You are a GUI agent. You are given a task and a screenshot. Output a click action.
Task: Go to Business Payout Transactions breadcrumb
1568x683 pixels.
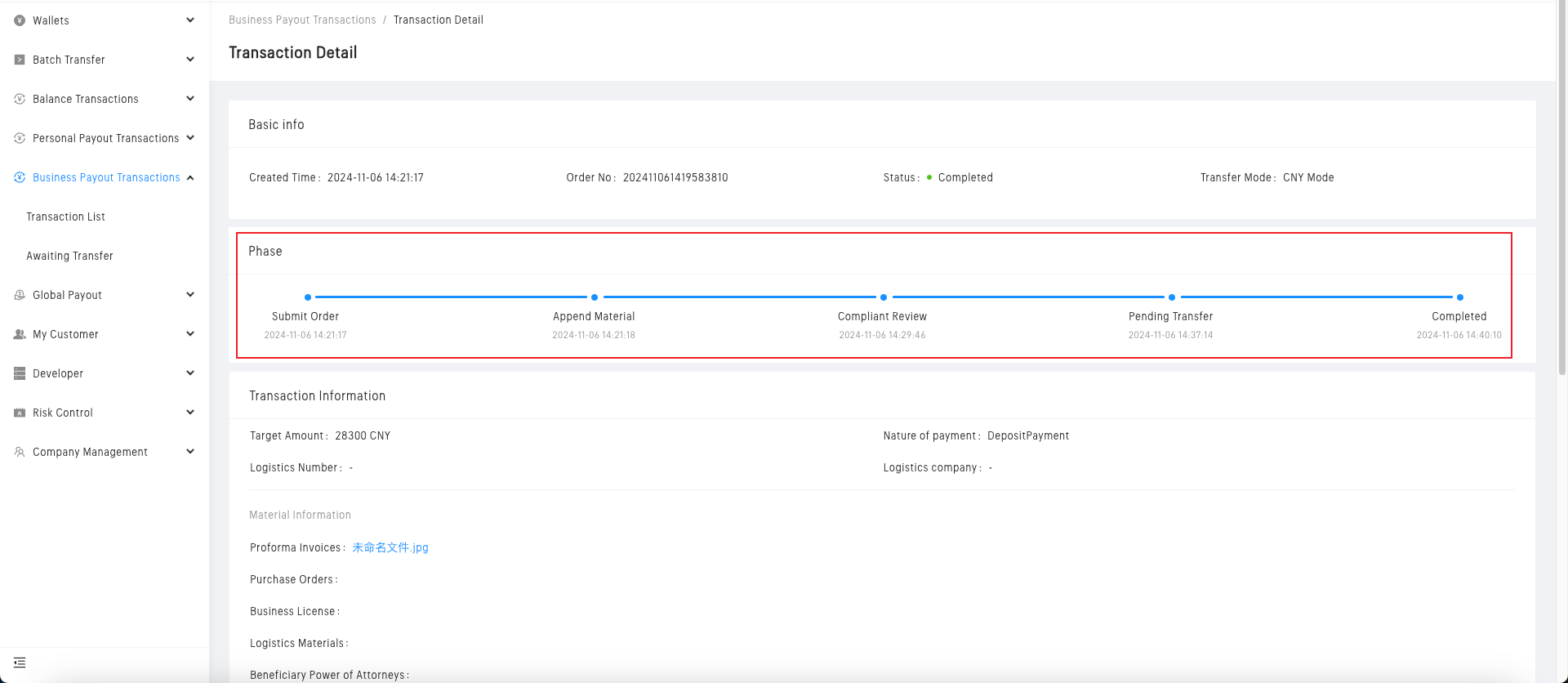pos(302,20)
